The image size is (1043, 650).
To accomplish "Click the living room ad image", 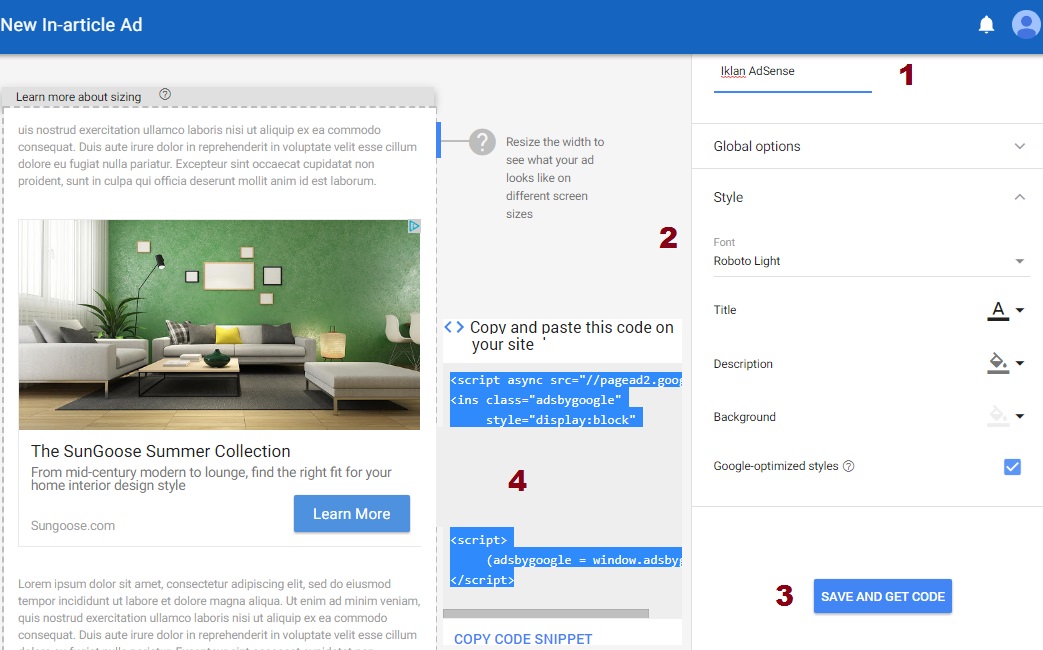I will (220, 325).
